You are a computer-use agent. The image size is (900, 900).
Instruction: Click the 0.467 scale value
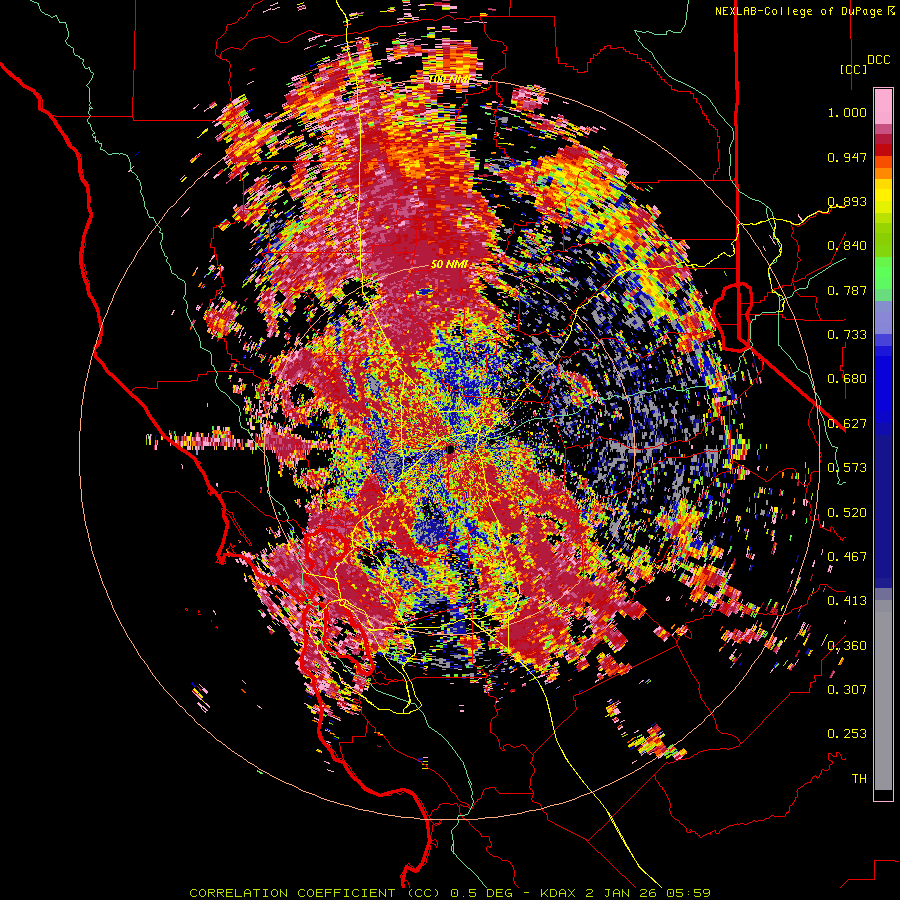[847, 556]
